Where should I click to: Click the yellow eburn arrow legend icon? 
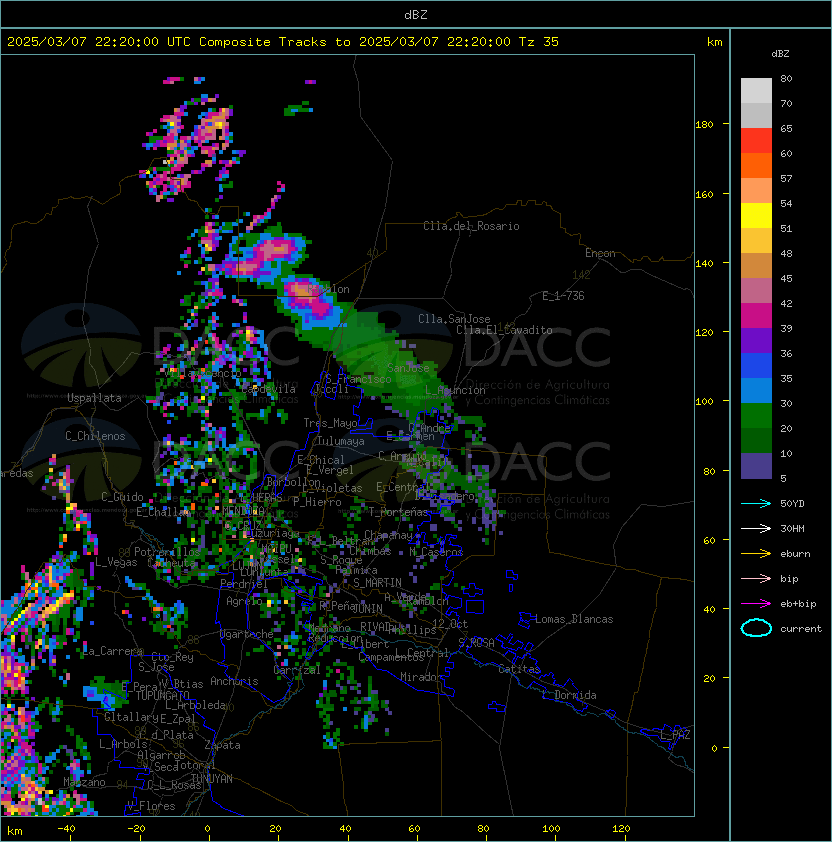pyautogui.click(x=756, y=553)
